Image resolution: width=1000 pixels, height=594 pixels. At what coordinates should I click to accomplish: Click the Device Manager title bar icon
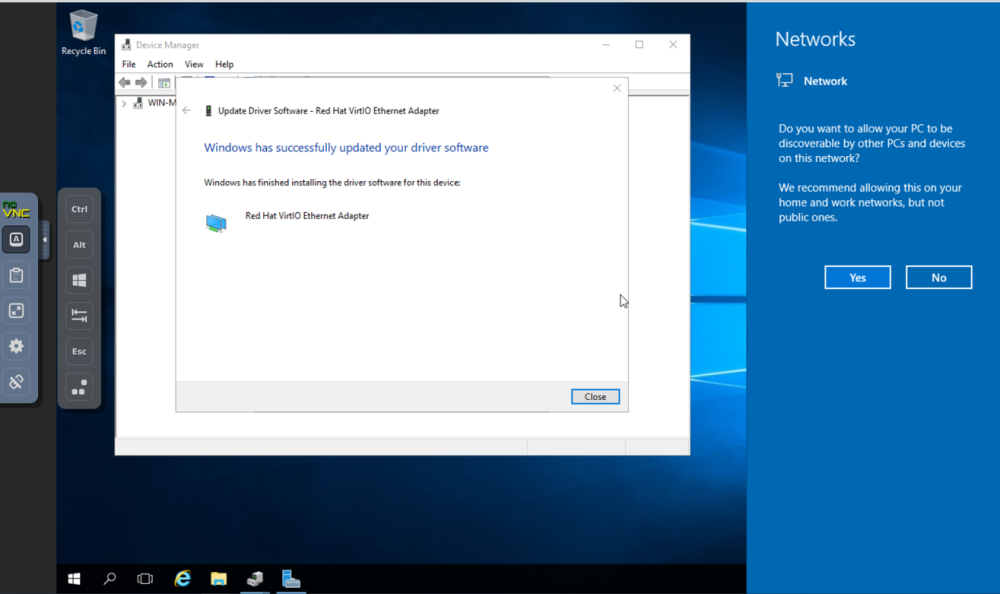pyautogui.click(x=126, y=45)
